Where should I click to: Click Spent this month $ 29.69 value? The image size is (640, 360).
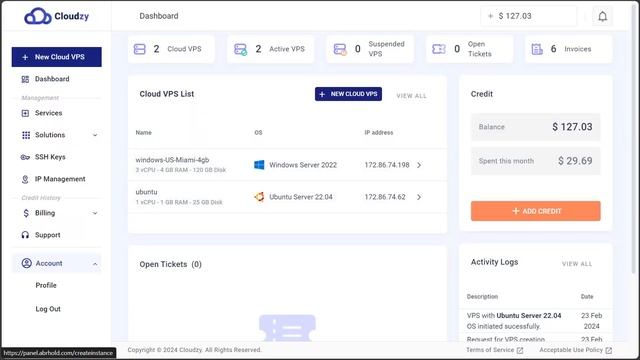coord(575,161)
